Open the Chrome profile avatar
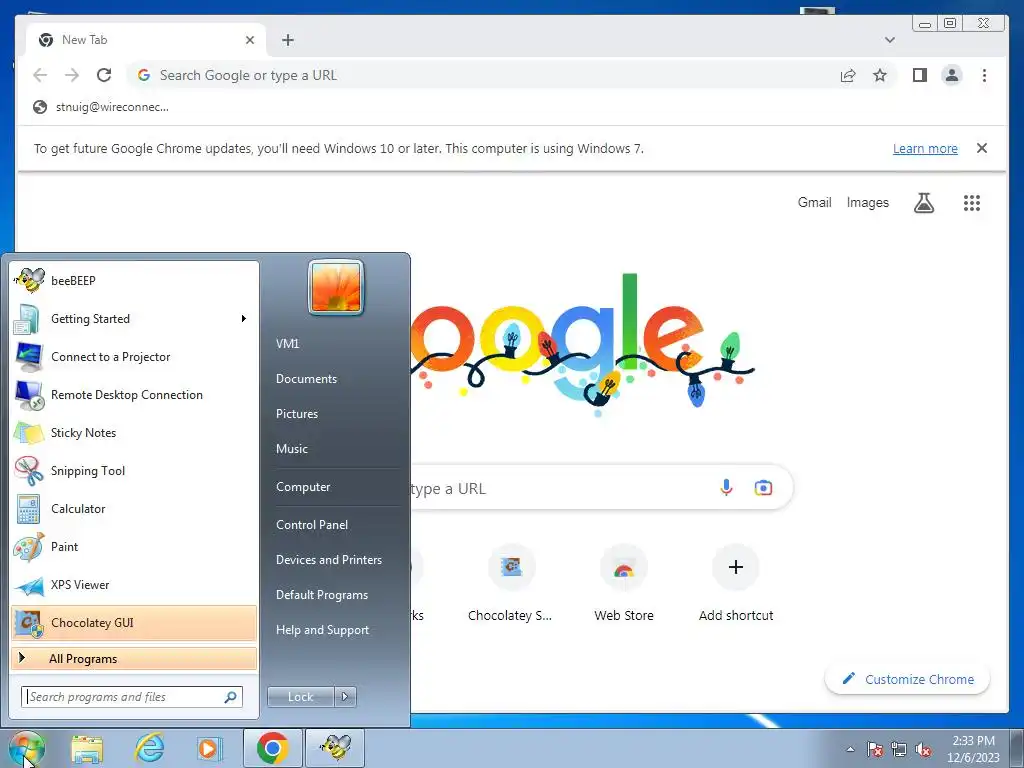The height and width of the screenshot is (768, 1024). coord(952,75)
